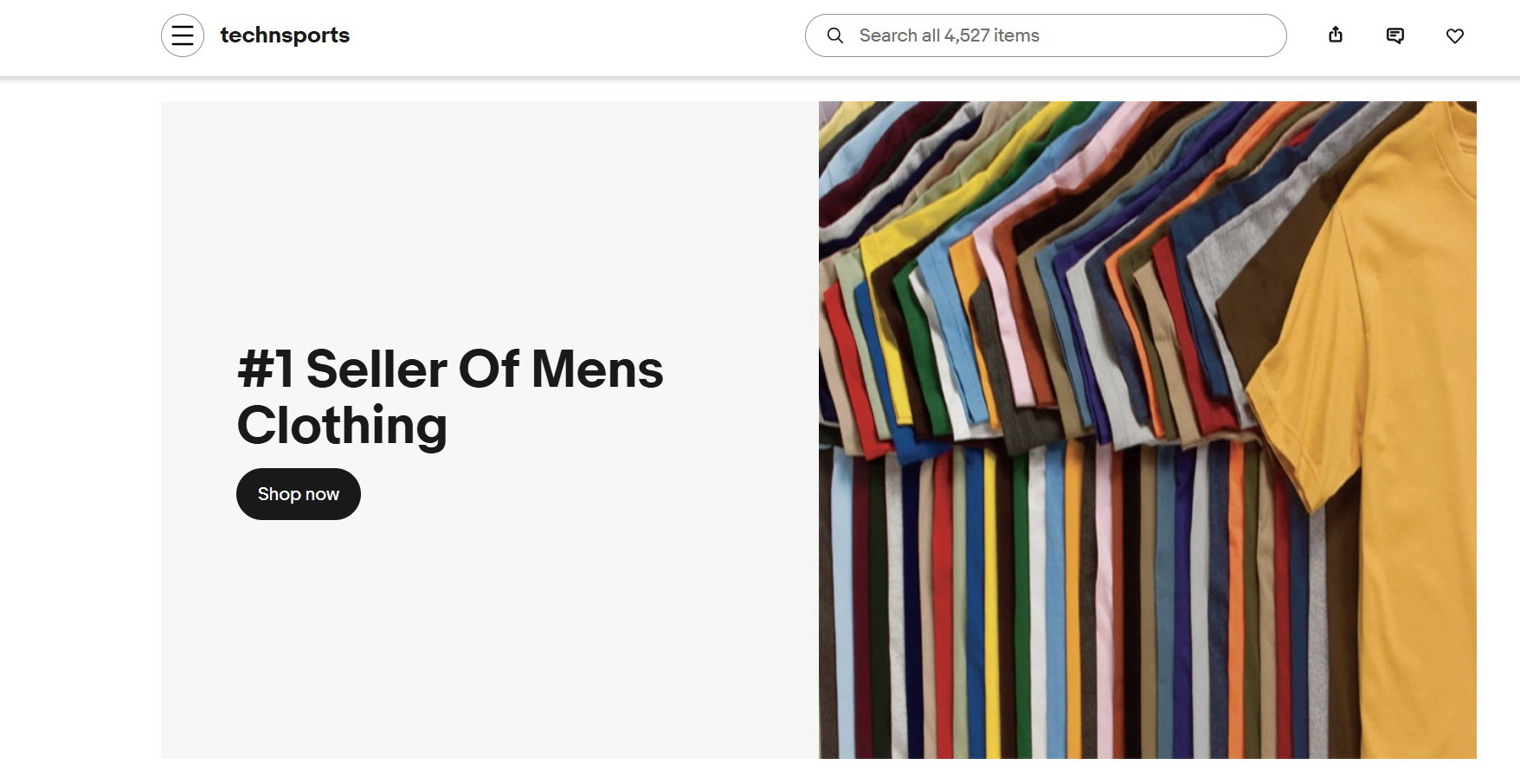Click the word "Mens" in the headline
Screen dimensions: 1520x784
point(597,370)
